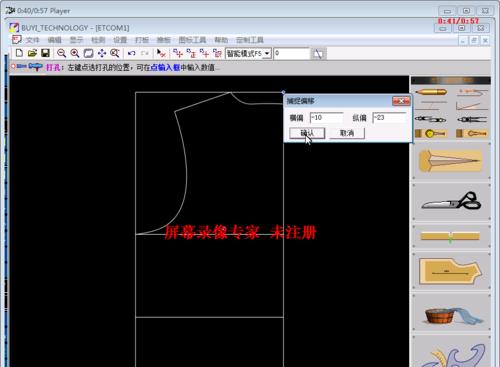The width and height of the screenshot is (500, 367).
Task: Click the new file icon in toolbar
Action: tap(19, 53)
